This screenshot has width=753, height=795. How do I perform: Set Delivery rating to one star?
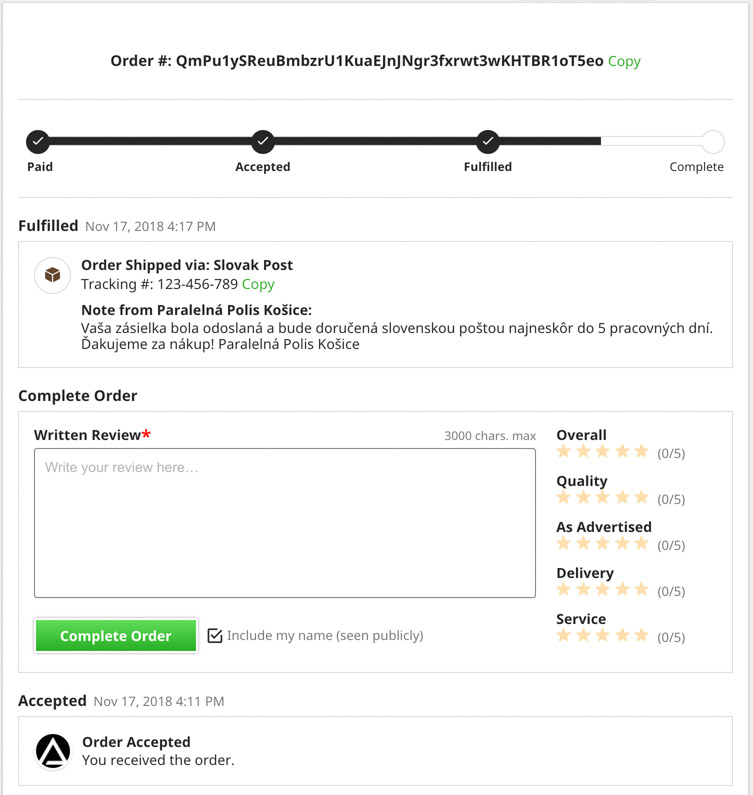coord(564,590)
